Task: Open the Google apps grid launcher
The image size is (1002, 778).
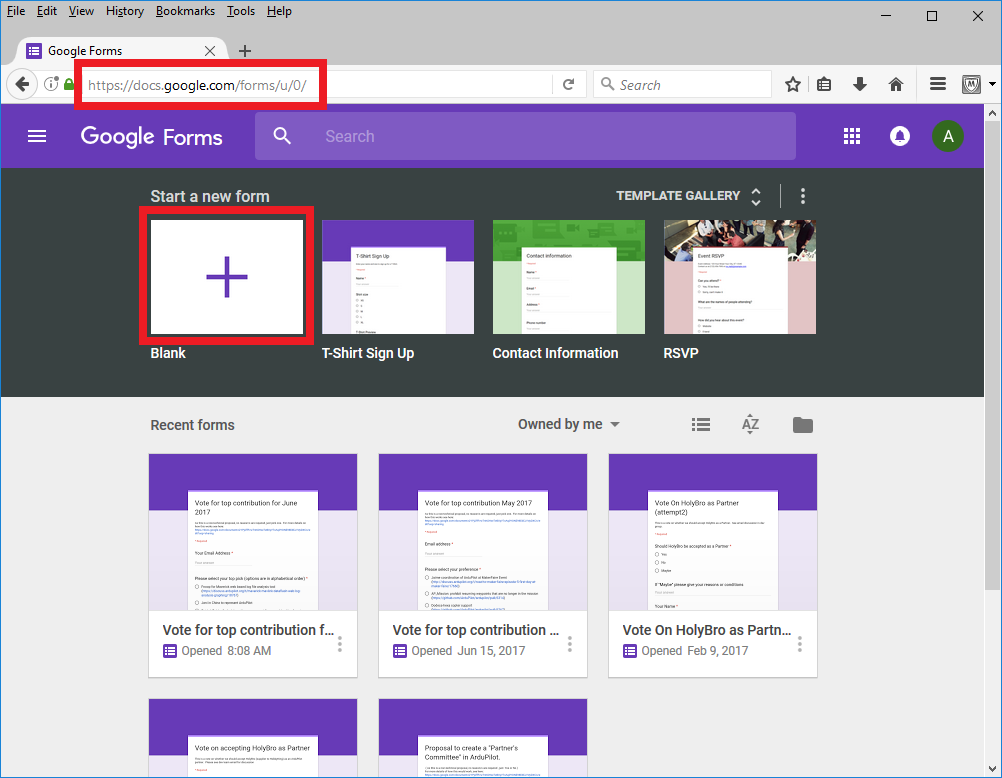Action: click(852, 136)
